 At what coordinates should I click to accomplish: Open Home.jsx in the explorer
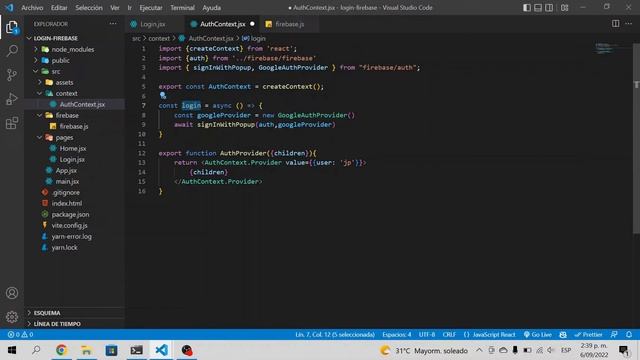coord(73,149)
